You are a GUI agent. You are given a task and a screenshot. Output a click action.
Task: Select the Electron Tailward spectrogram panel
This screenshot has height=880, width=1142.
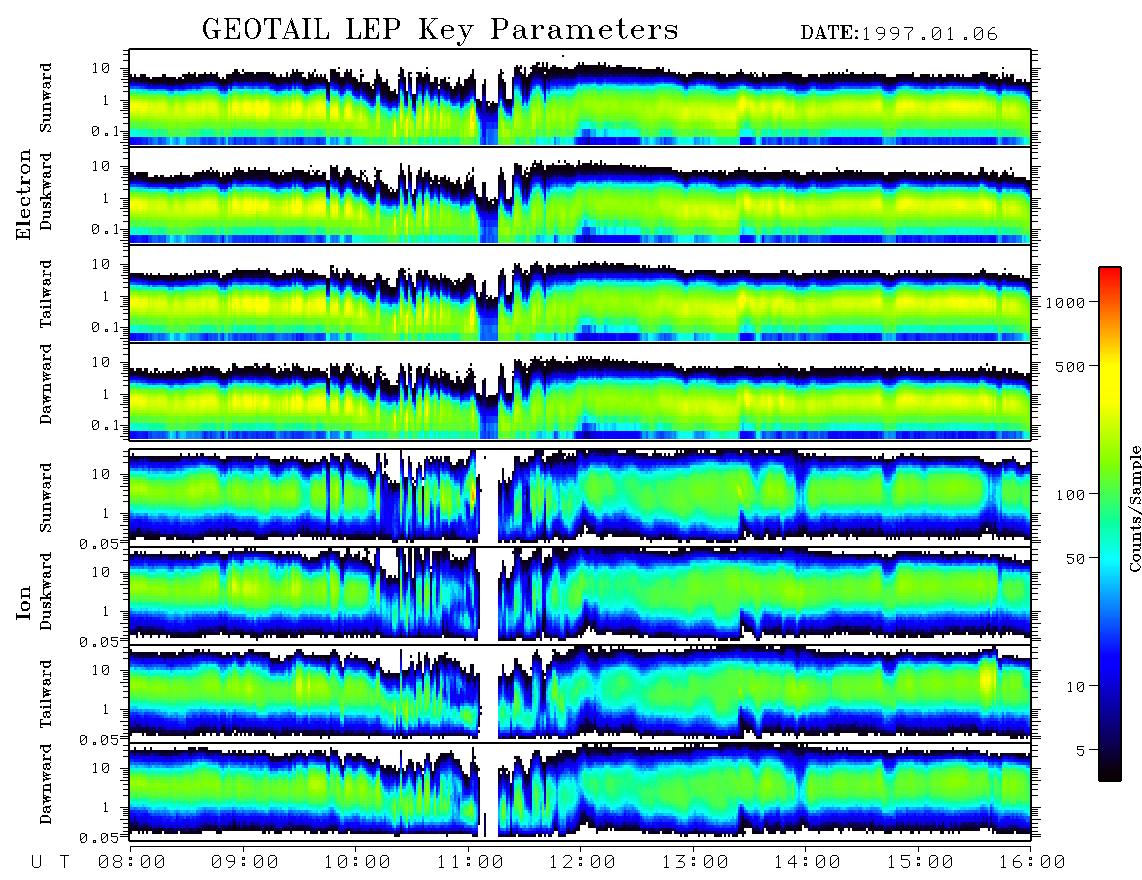[x=580, y=293]
